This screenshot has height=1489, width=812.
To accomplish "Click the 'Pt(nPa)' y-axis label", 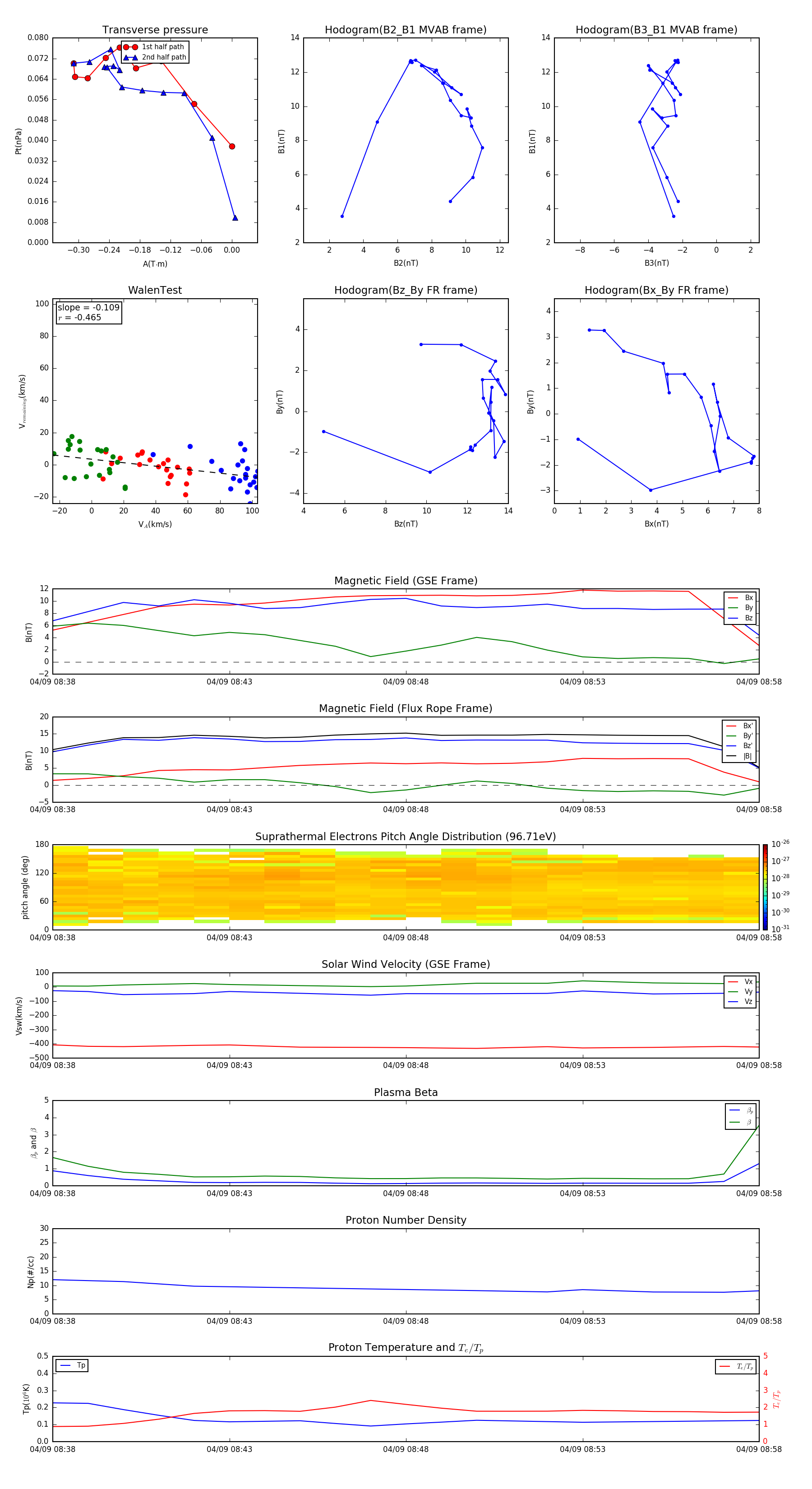I will pos(18,140).
